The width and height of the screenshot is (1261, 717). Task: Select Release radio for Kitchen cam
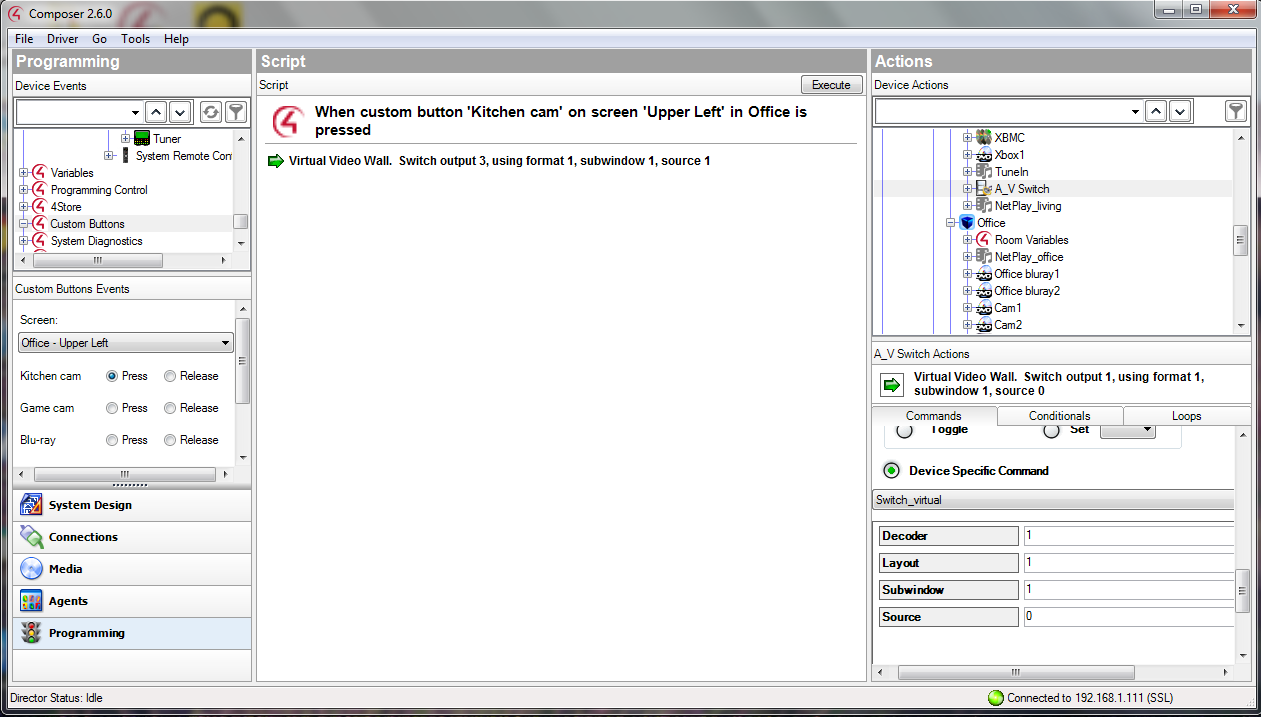(x=171, y=376)
